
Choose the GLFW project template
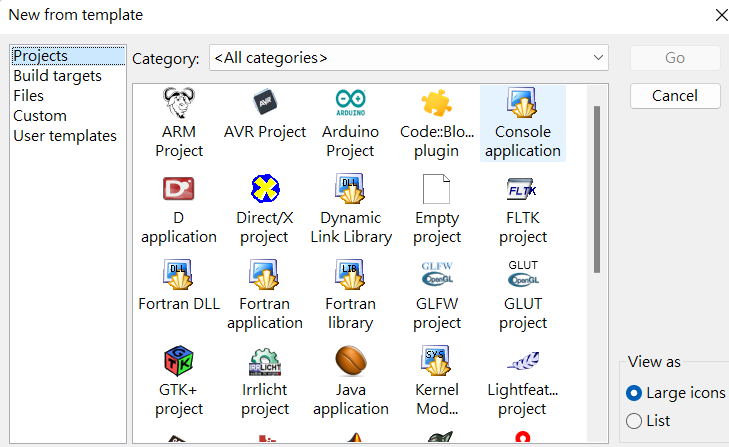[x=437, y=295]
